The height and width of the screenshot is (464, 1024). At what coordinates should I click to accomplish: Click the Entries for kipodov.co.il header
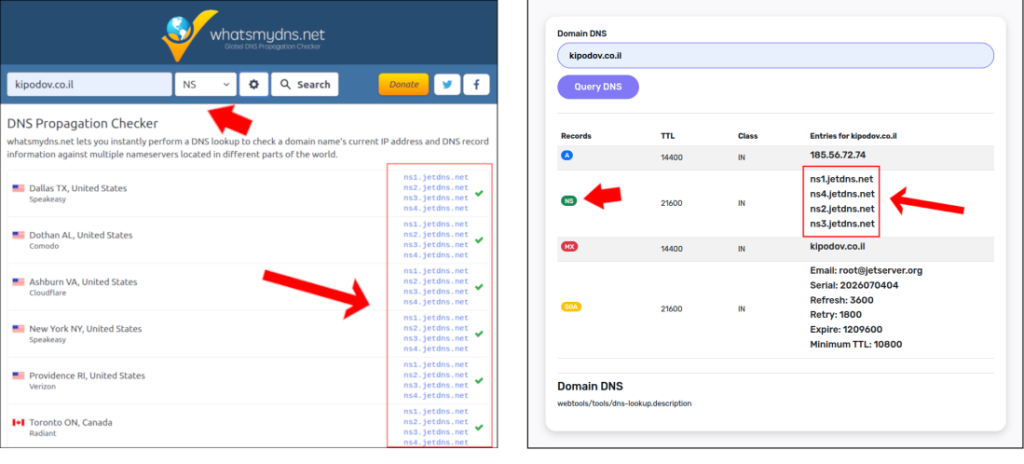pyautogui.click(x=854, y=137)
